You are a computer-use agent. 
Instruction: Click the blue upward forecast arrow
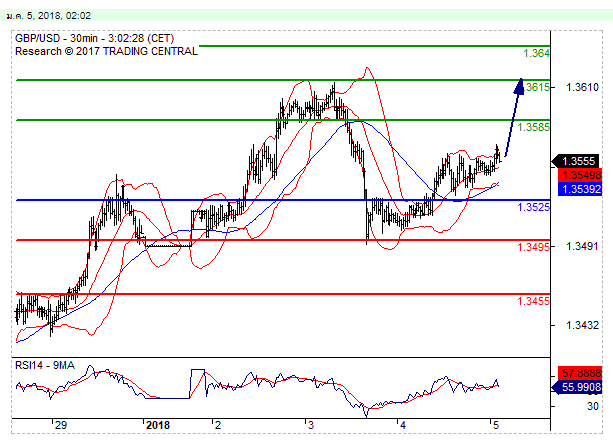pos(514,115)
